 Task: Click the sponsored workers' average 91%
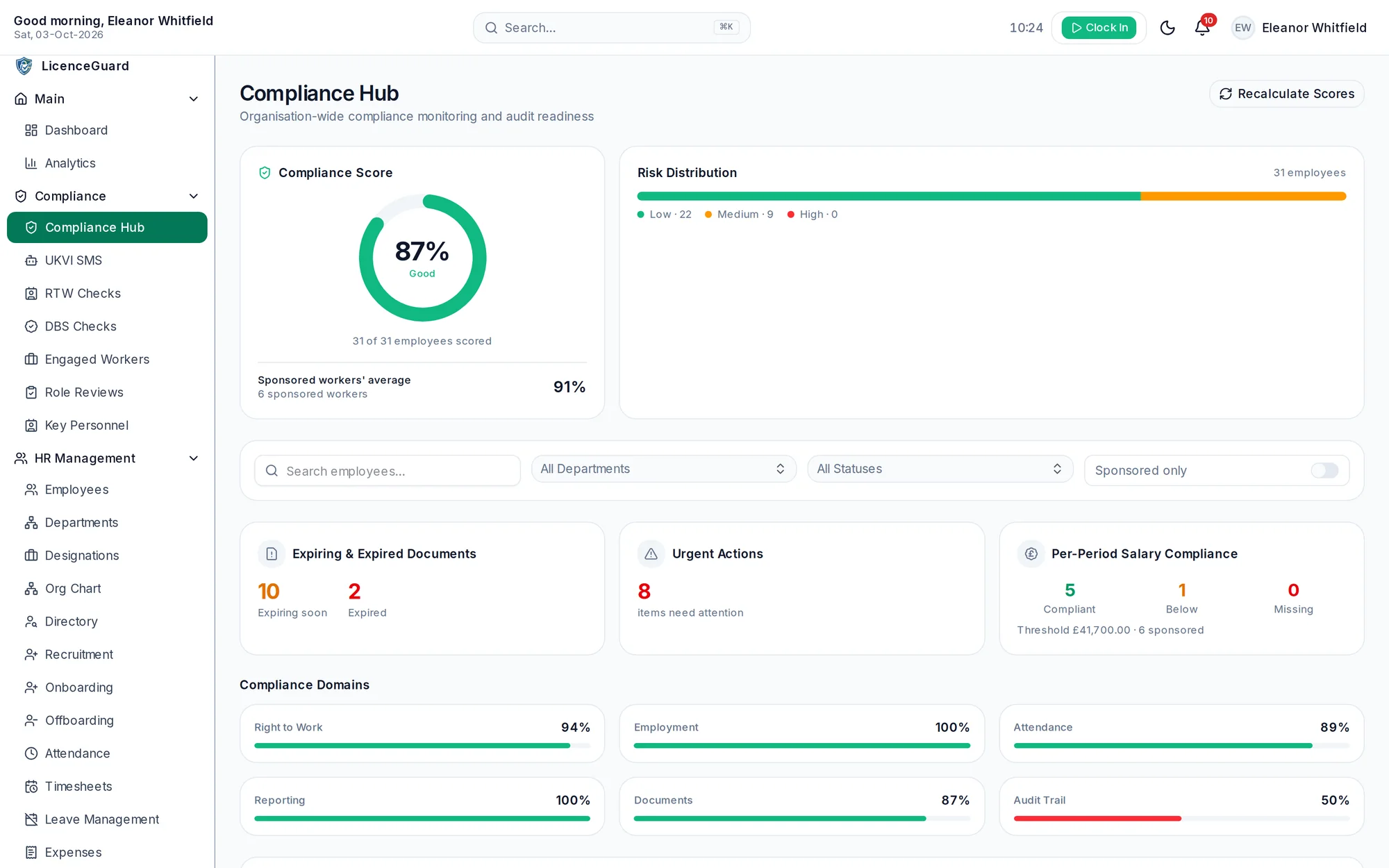(x=569, y=387)
